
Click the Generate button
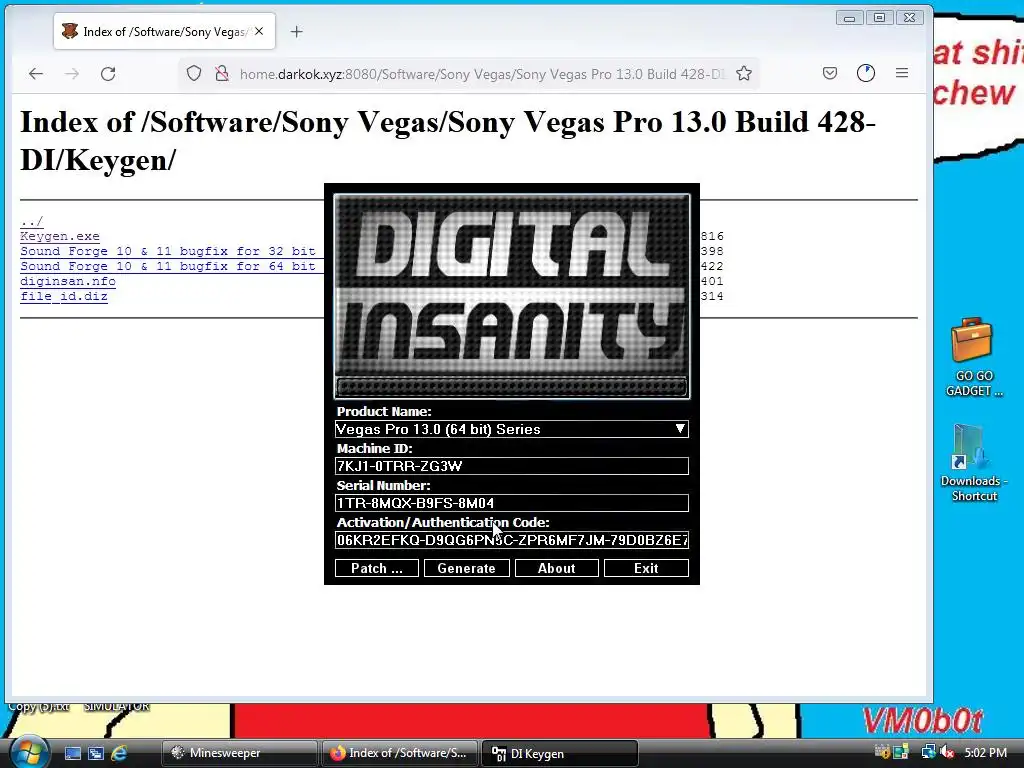pyautogui.click(x=466, y=568)
